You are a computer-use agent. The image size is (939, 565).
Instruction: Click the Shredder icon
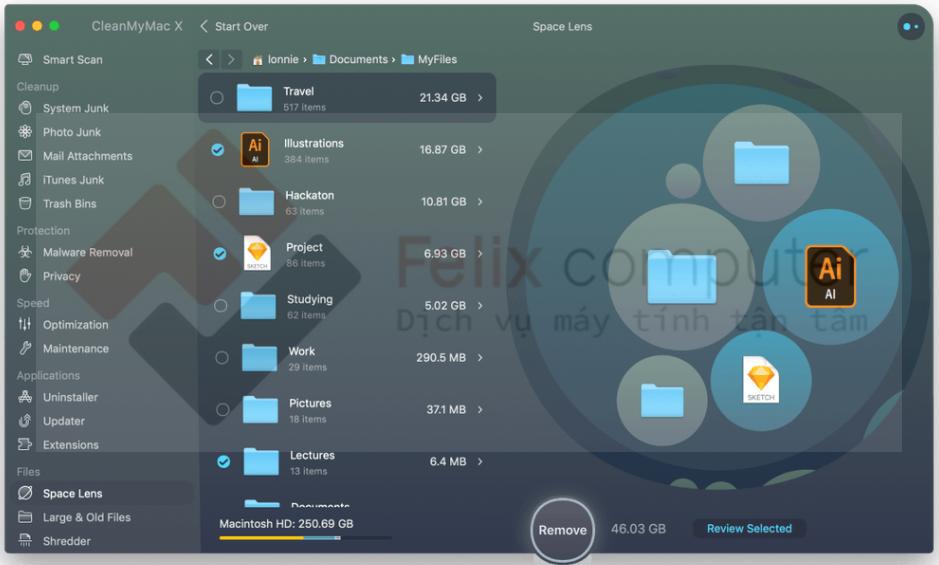click(x=25, y=541)
